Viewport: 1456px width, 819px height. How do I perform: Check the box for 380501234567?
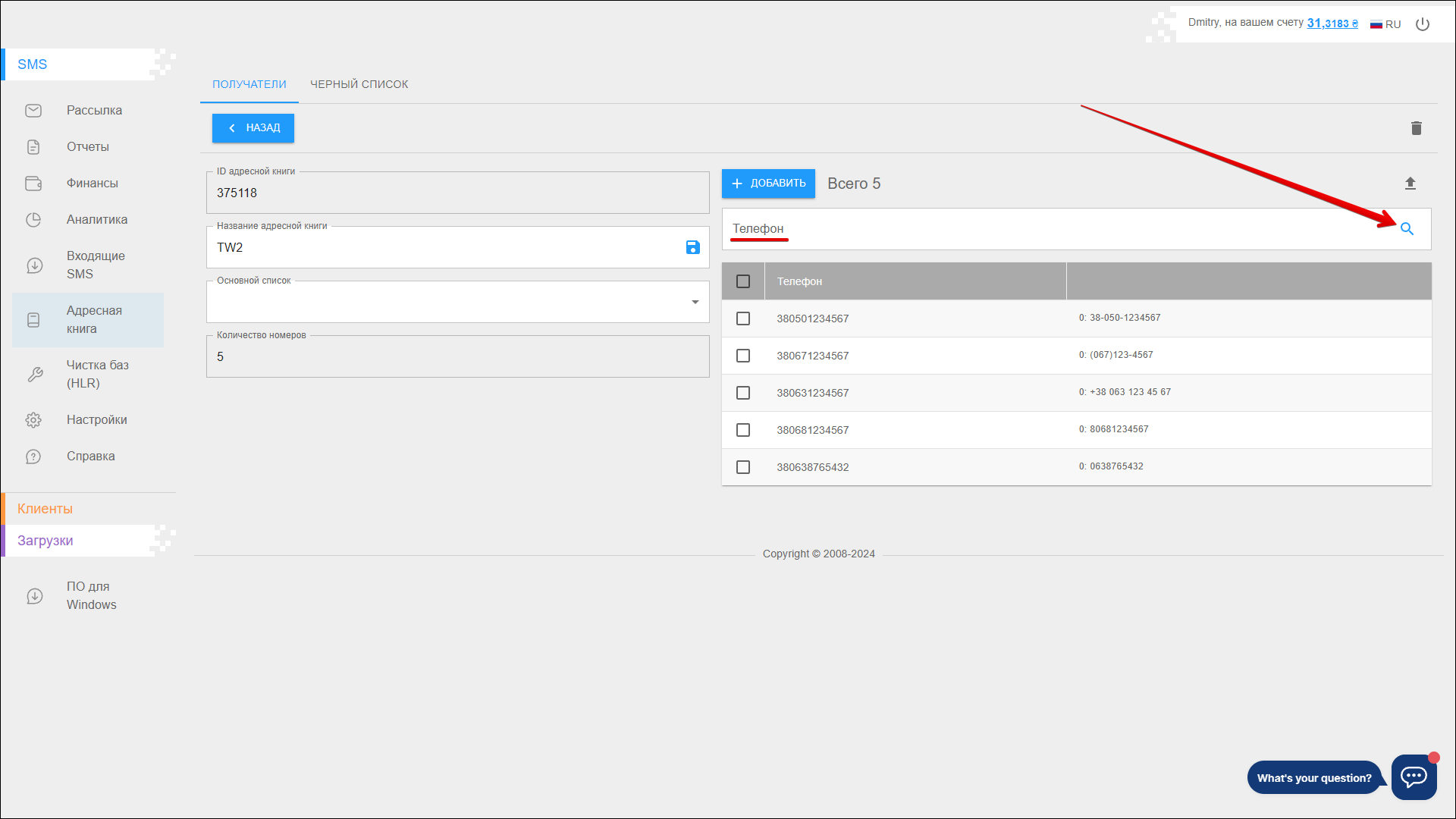743,318
